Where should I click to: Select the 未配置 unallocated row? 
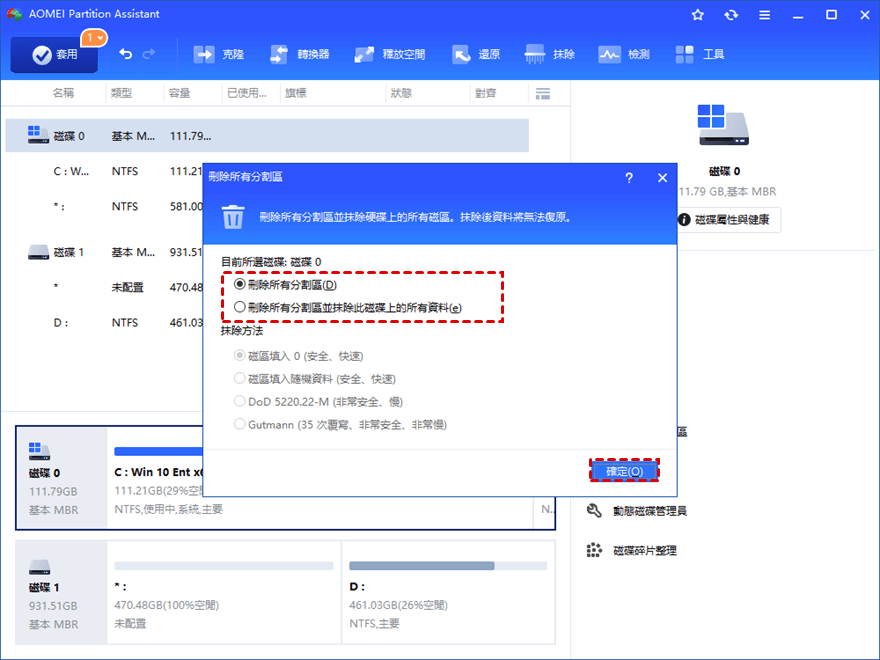tap(104, 287)
